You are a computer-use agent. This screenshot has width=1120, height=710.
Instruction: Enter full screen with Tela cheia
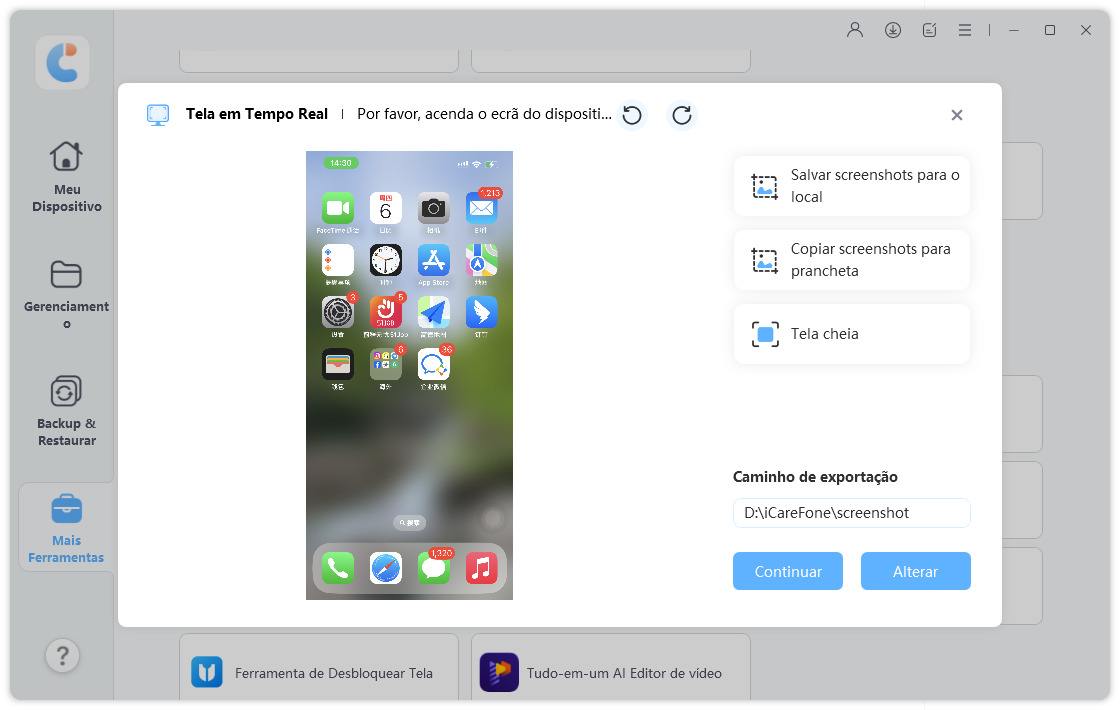(x=852, y=334)
